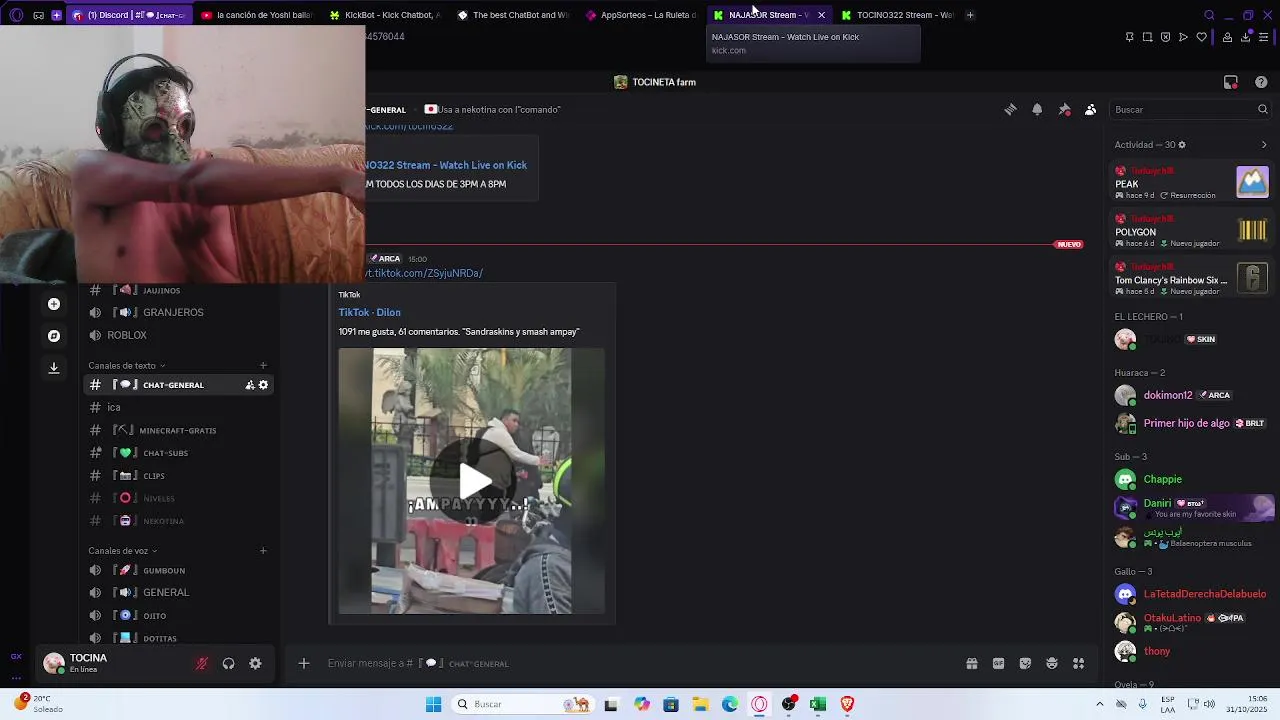The width and height of the screenshot is (1280, 720).
Task: Open the tiktok.com/ZSyjuNRDa link
Action: click(424, 273)
